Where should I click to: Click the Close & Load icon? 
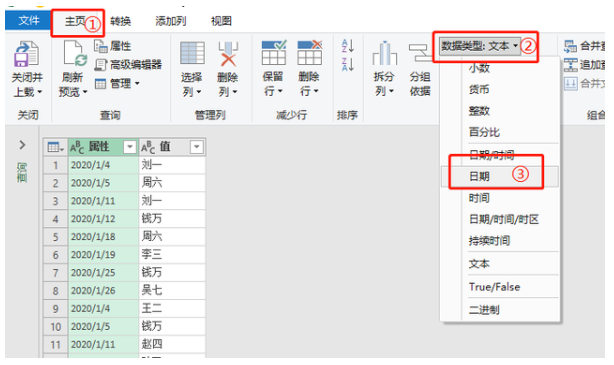pyautogui.click(x=27, y=54)
